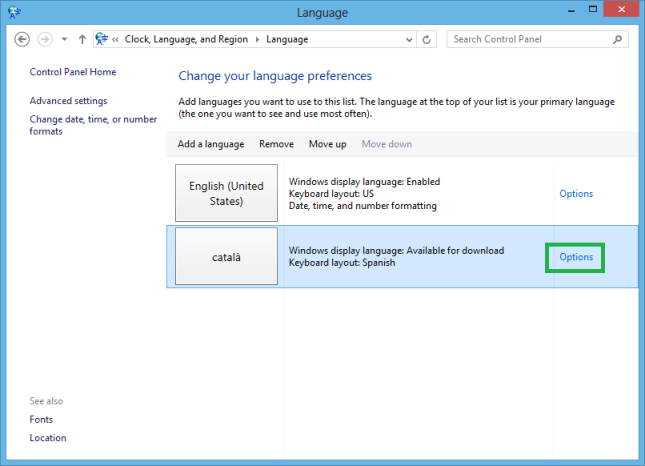Click Add a language
The image size is (645, 466).
(211, 144)
